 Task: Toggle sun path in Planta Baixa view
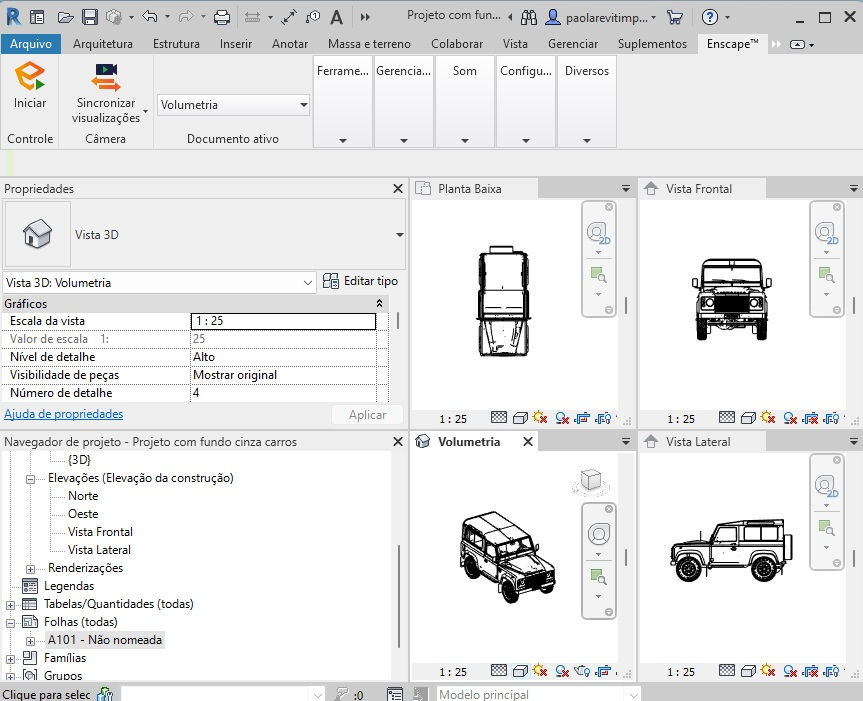click(x=540, y=418)
